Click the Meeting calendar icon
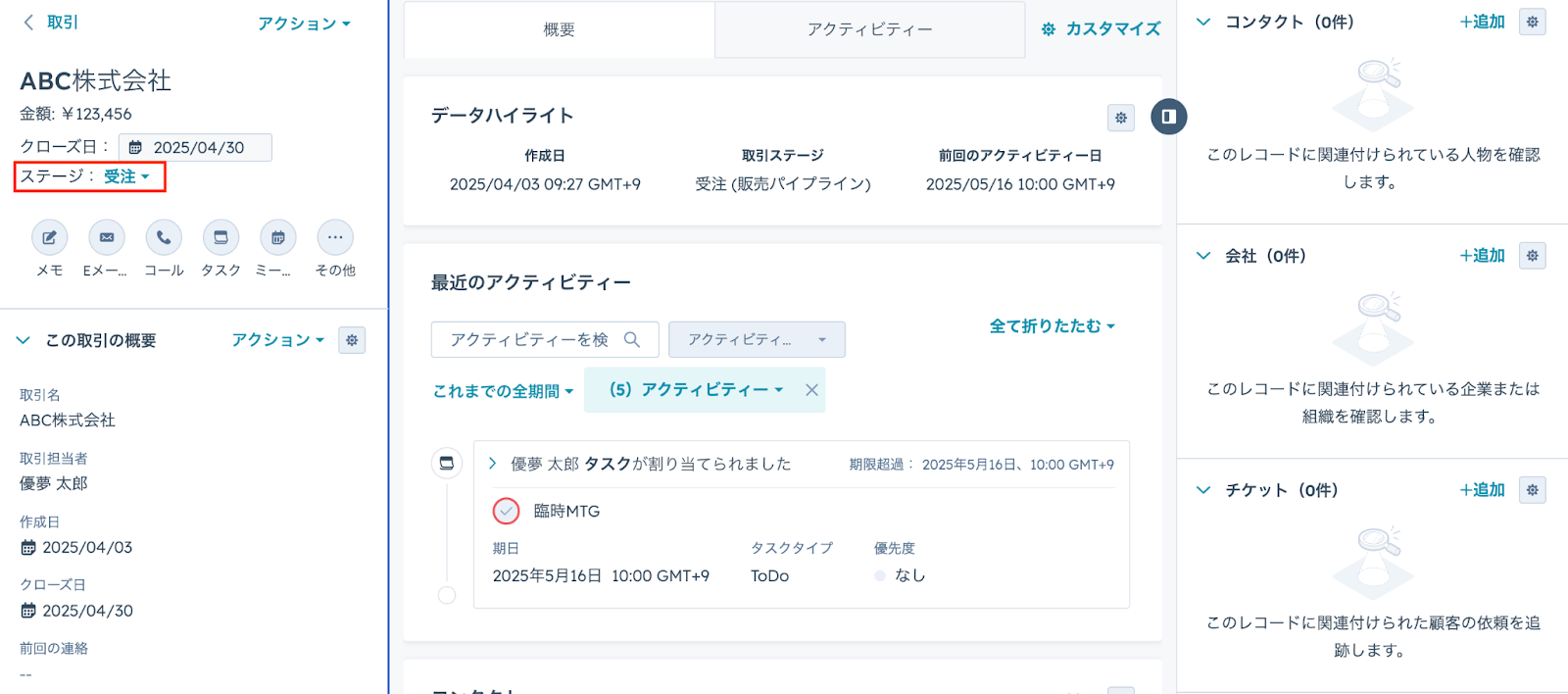 278,237
